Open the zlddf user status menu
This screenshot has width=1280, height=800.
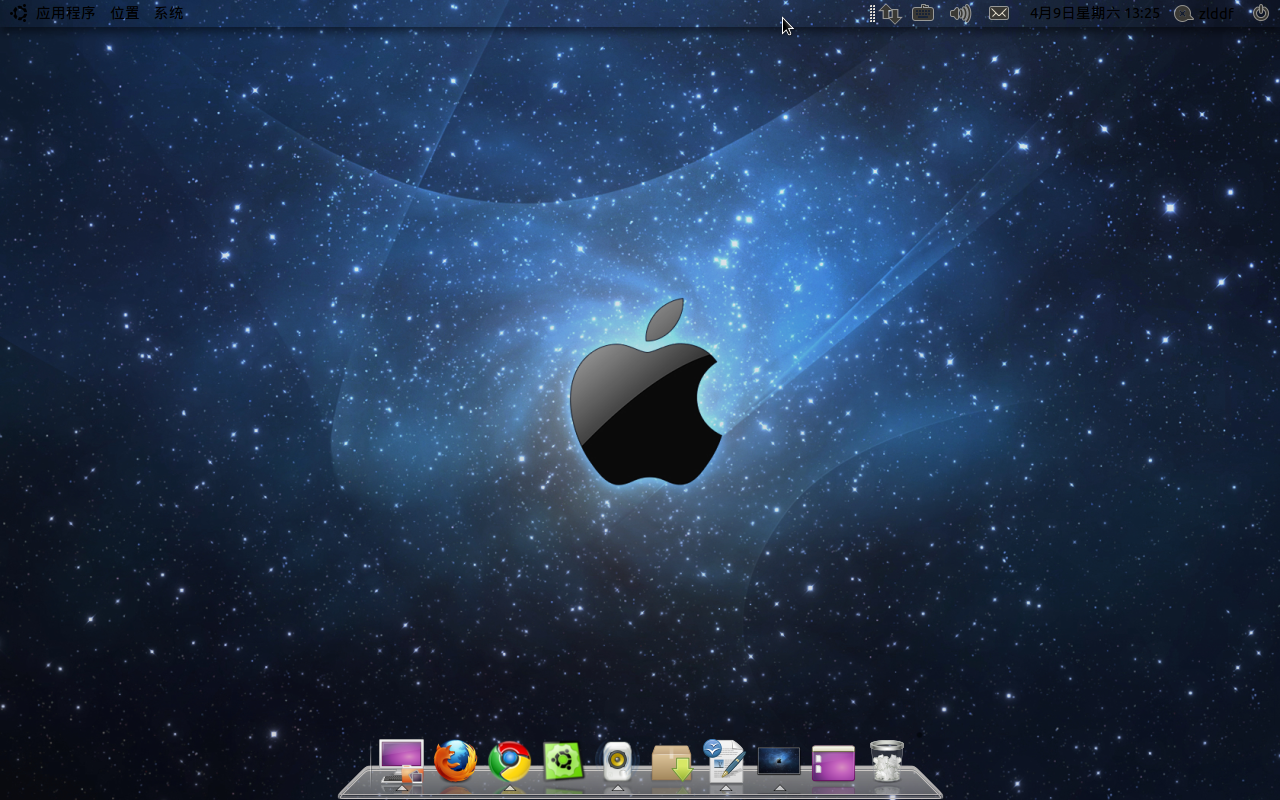[x=1204, y=13]
